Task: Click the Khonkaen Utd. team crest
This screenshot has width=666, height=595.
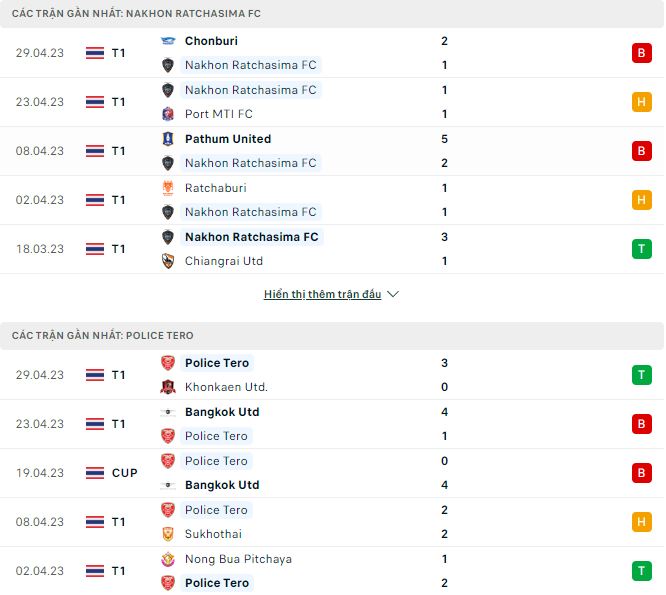Action: pos(168,387)
